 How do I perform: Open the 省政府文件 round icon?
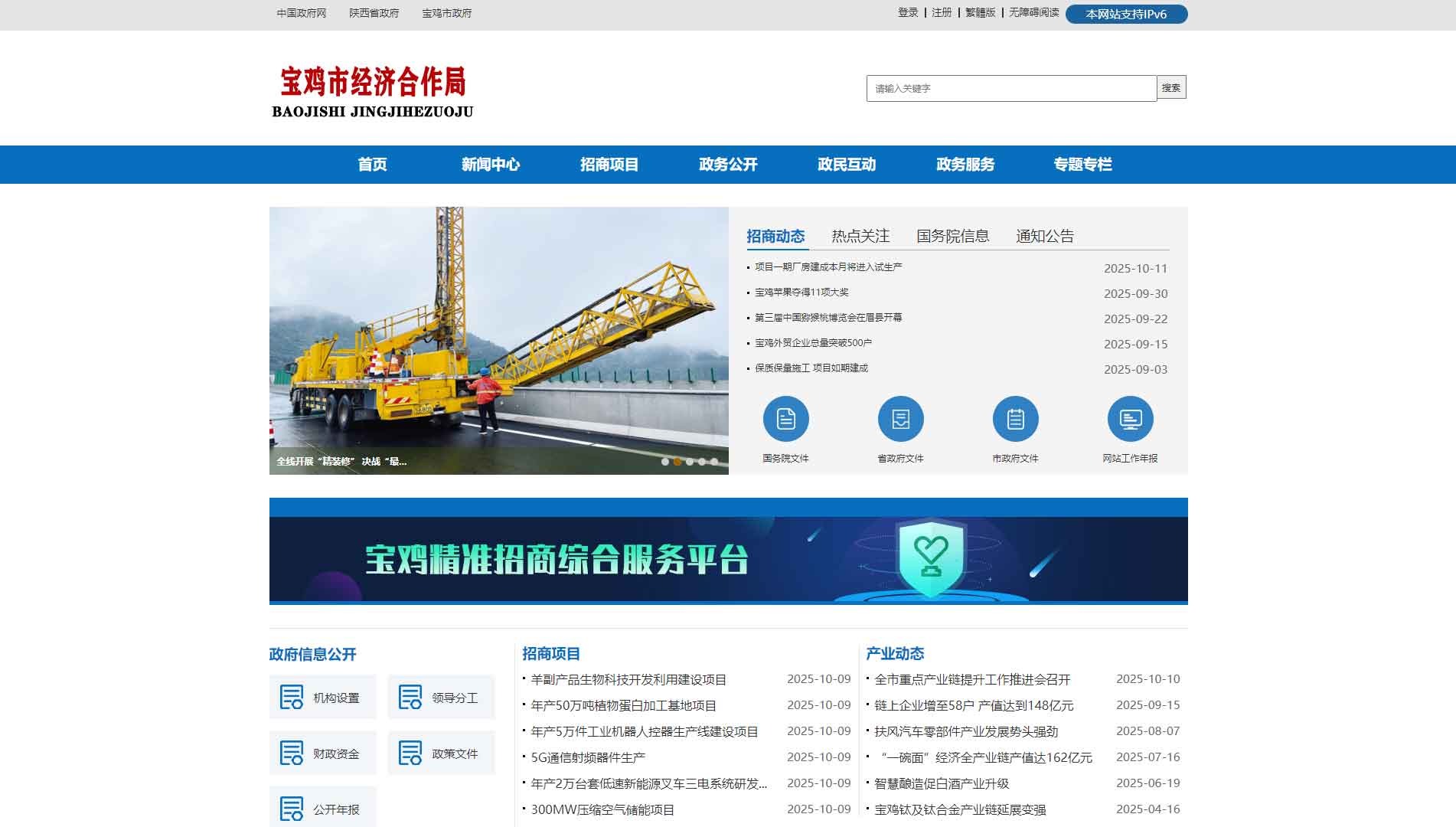(x=900, y=419)
